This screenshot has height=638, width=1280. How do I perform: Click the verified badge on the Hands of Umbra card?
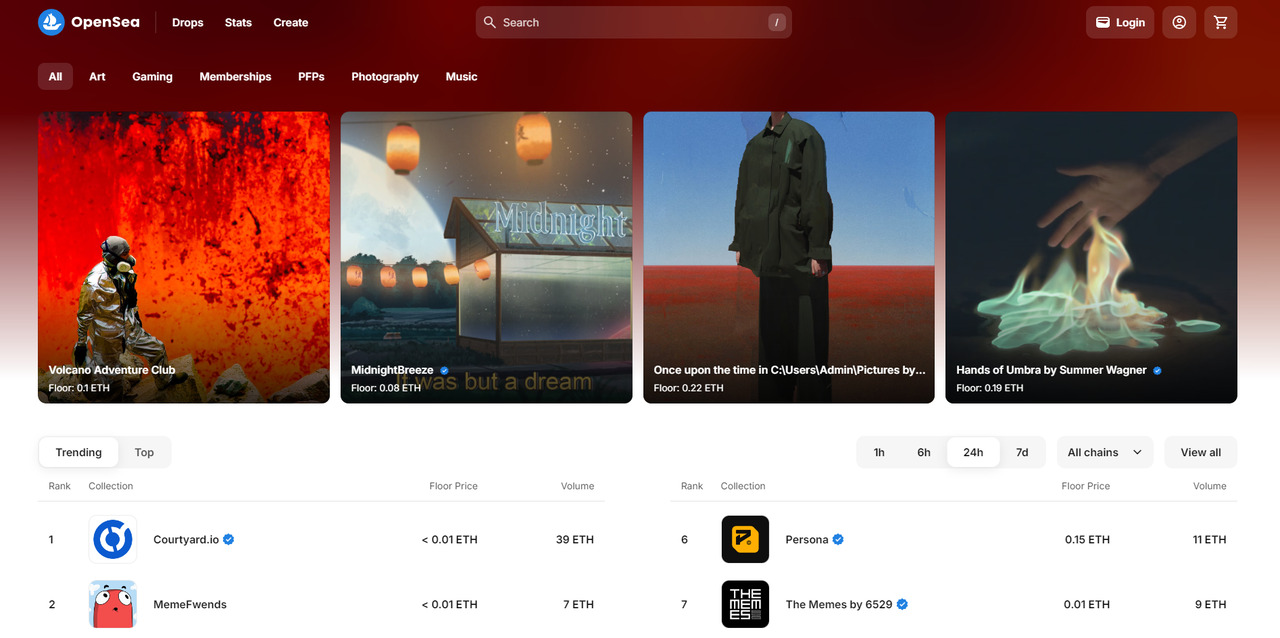click(x=1157, y=370)
